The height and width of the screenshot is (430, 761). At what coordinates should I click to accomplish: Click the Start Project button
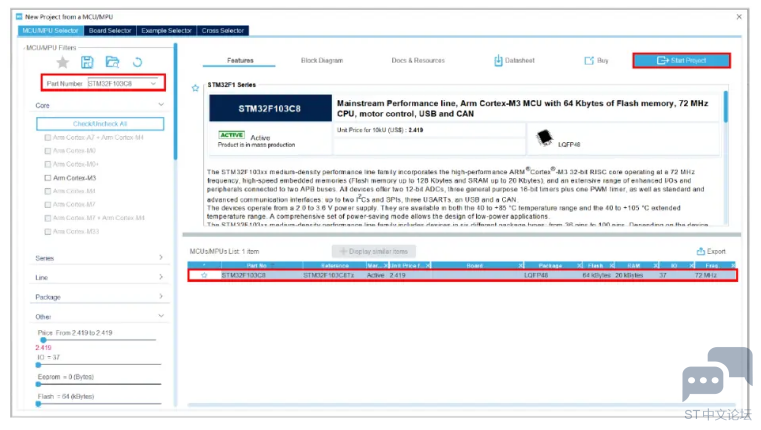(x=681, y=61)
